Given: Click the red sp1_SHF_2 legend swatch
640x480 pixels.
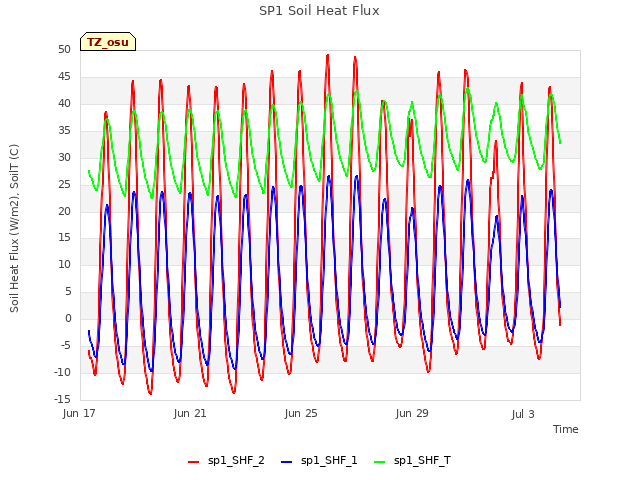Looking at the screenshot, I should click(x=193, y=462).
